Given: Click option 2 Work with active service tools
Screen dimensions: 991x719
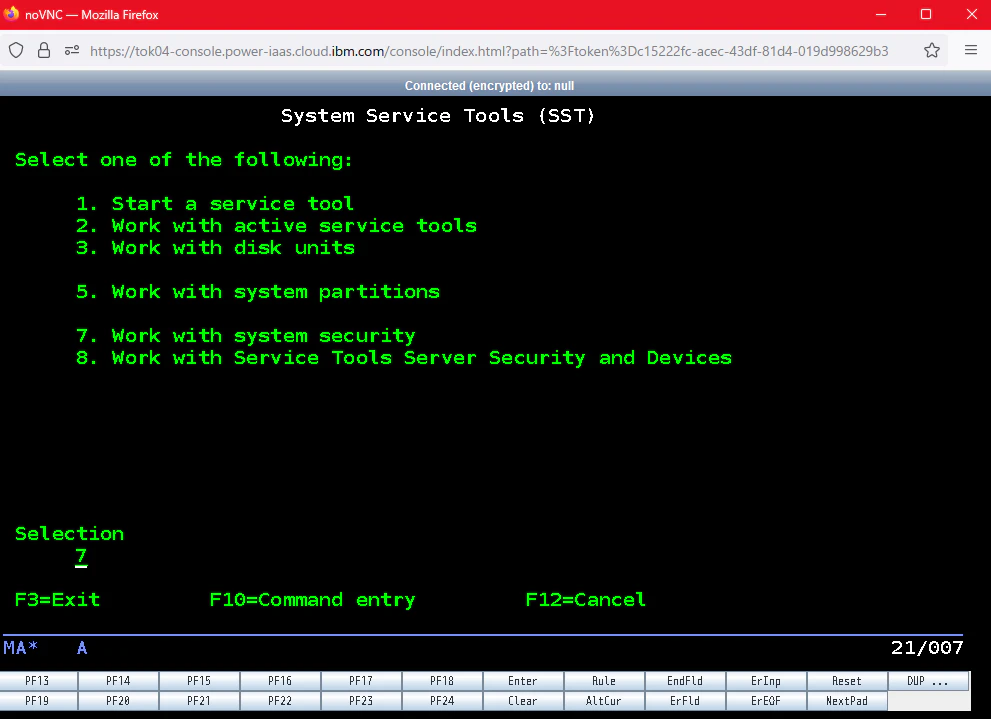Looking at the screenshot, I should tap(276, 226).
